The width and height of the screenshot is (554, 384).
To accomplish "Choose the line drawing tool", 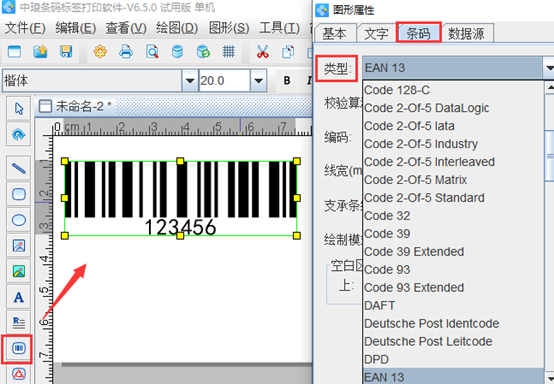I will point(19,169).
